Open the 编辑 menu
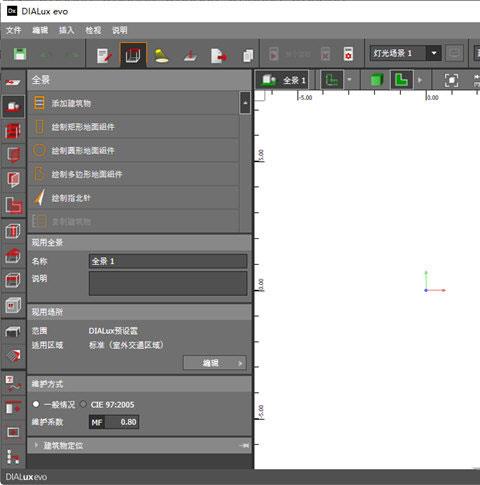Screen dimensions: 480x485 point(40,30)
